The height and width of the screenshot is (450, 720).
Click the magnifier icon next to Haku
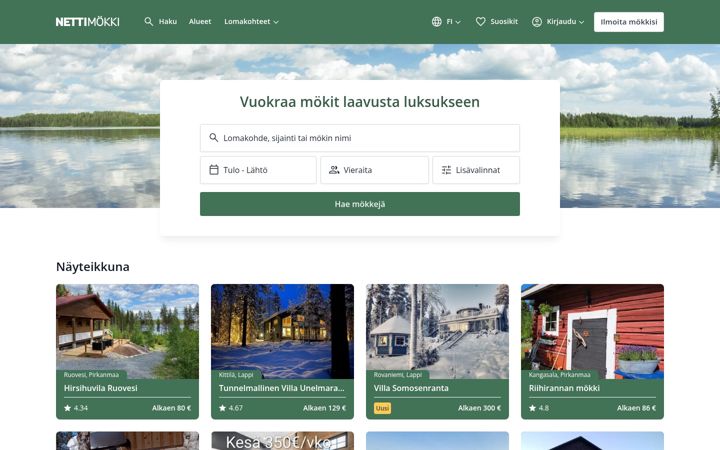pyautogui.click(x=148, y=22)
